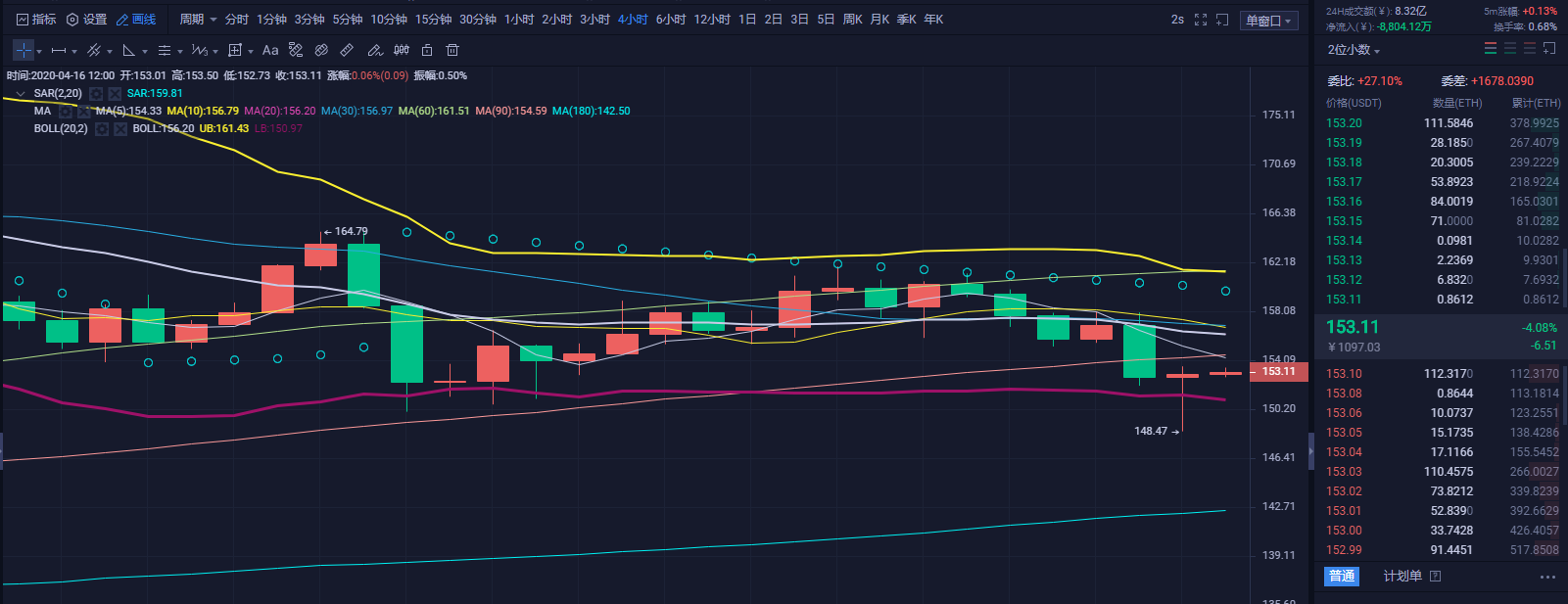Show combined buy and sell order book
1568x604 pixels.
(1491, 49)
